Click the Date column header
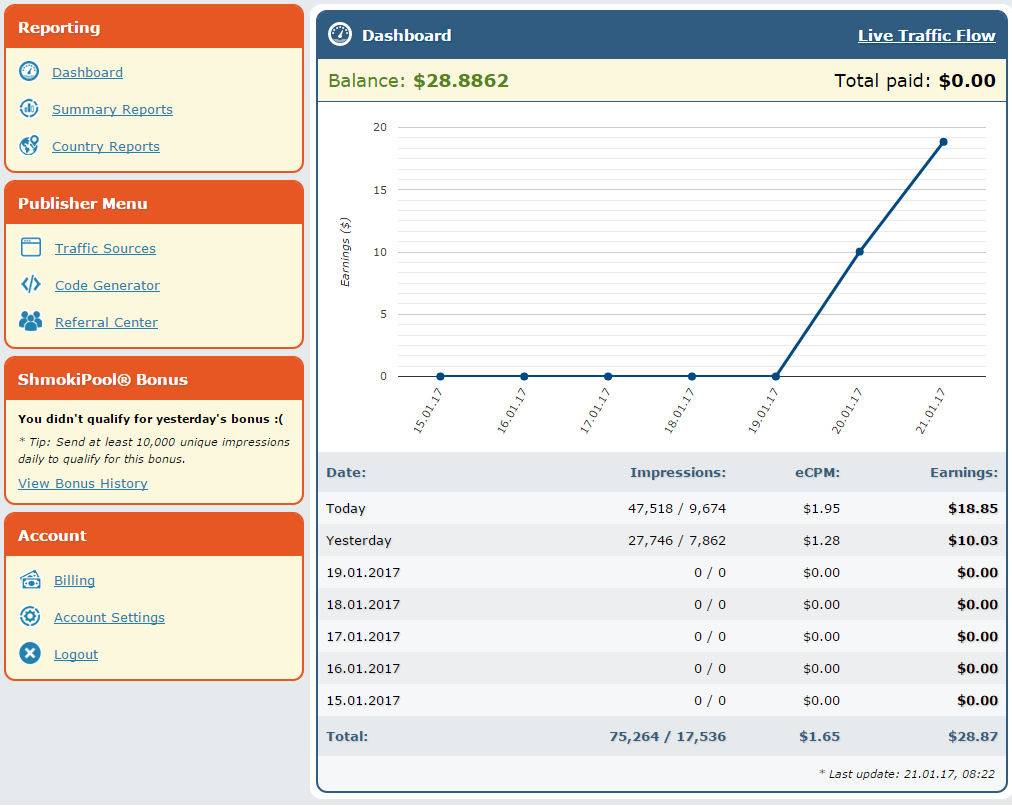Screen dimensions: 1012x806 click(346, 472)
